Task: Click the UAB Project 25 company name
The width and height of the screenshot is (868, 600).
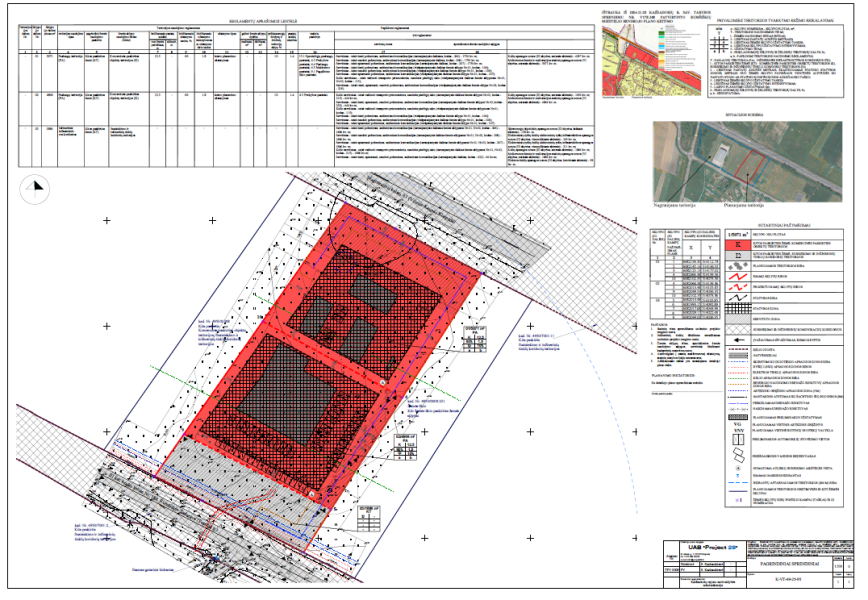Action: (713, 548)
